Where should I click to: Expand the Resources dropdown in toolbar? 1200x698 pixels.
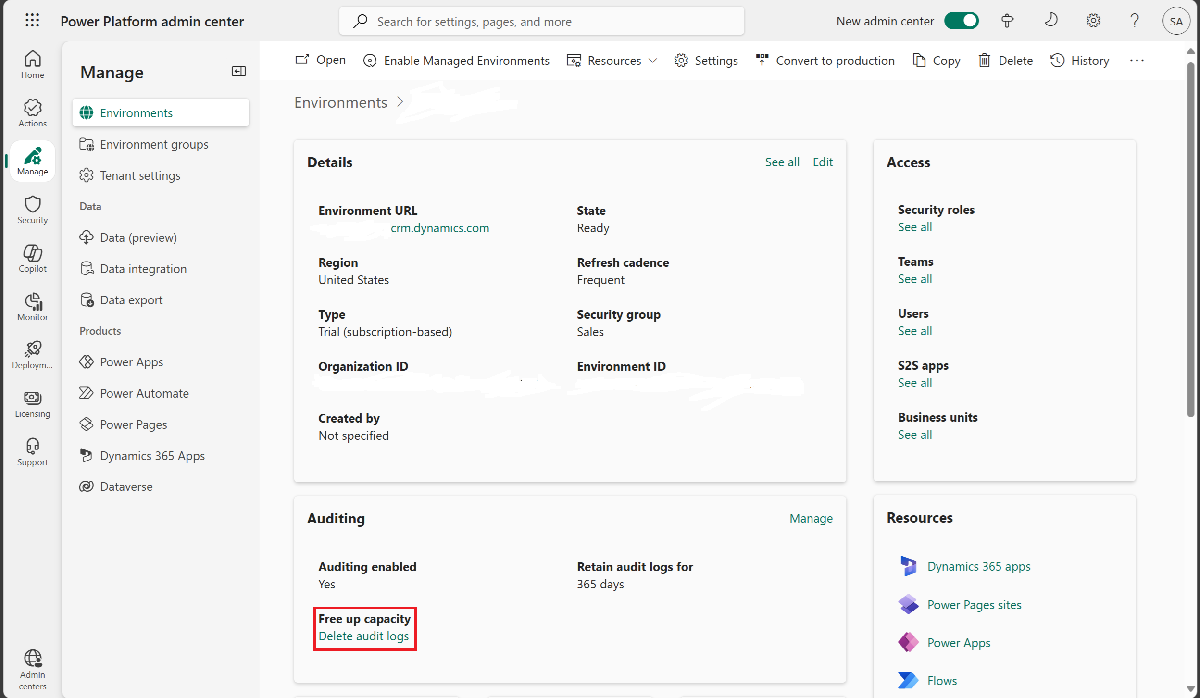612,61
